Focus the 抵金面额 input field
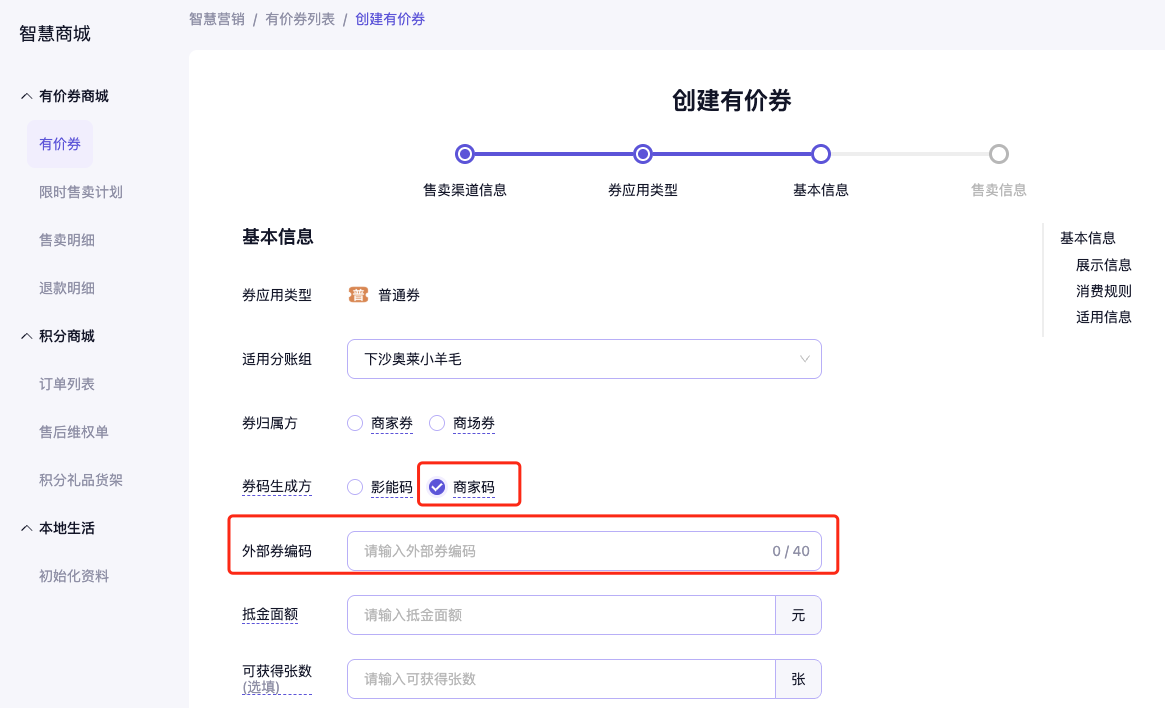Screen dimensions: 1165x708 click(560, 615)
